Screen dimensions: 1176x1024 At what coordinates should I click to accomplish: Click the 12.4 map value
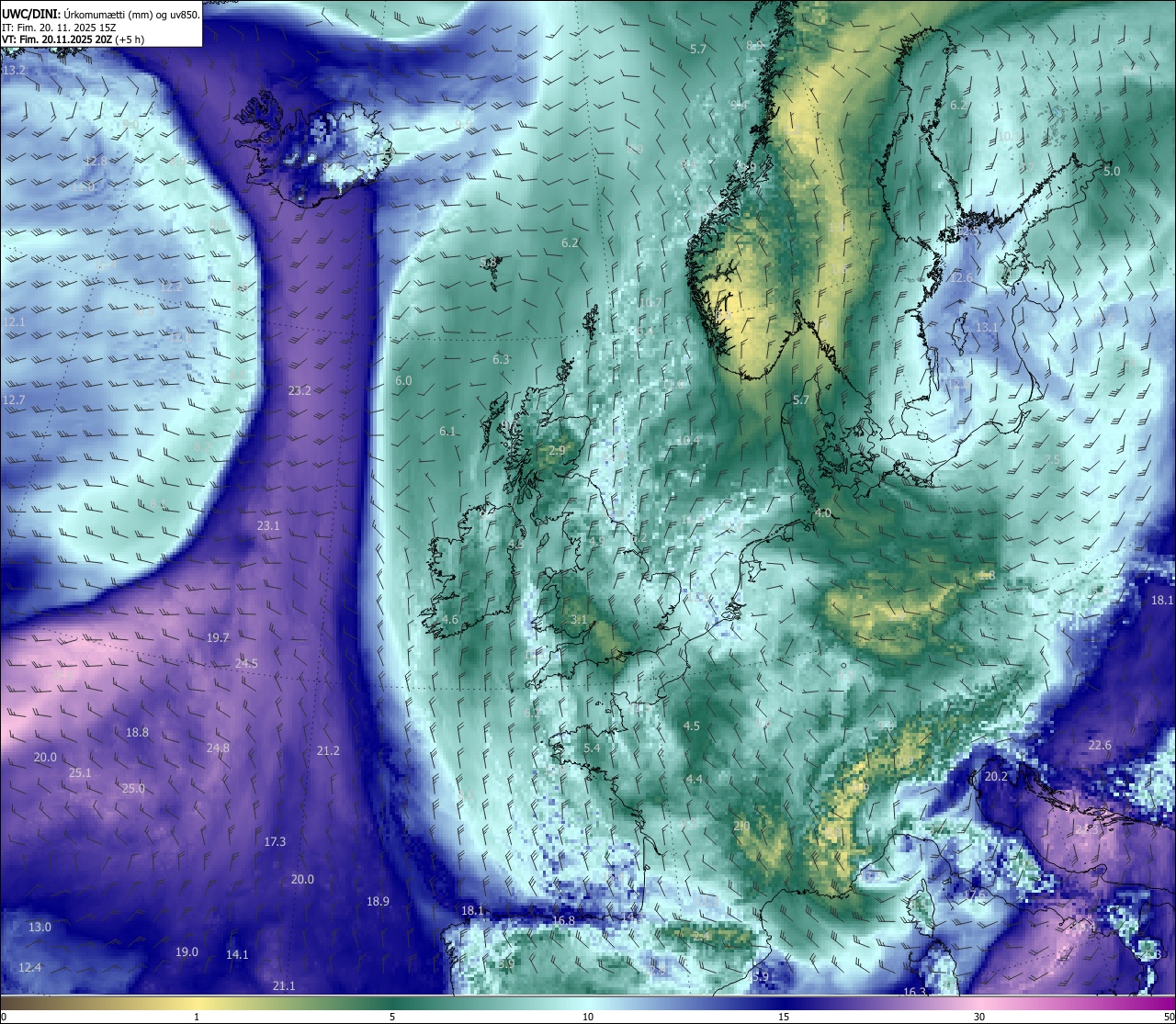coord(29,967)
